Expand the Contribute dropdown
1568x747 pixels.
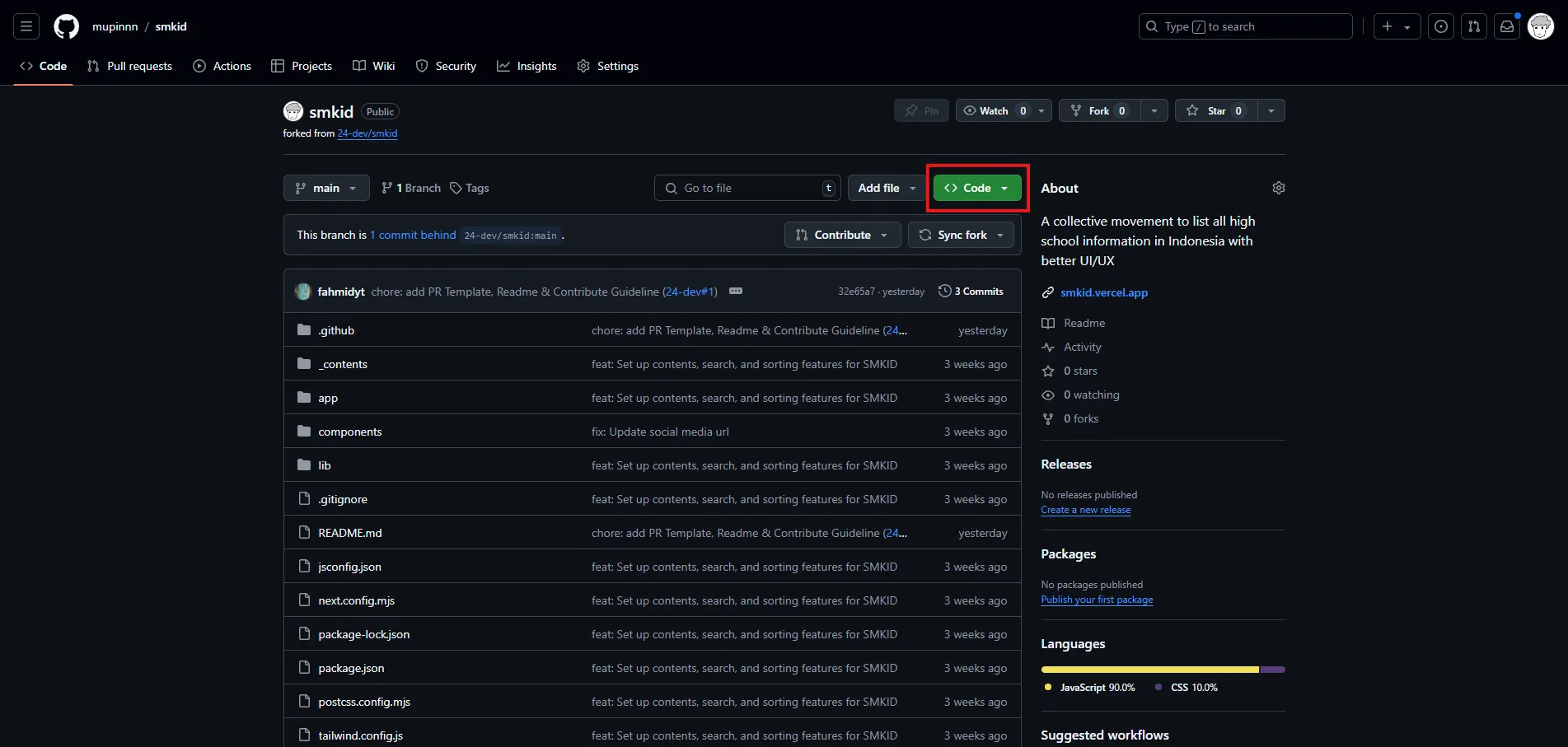(x=842, y=235)
